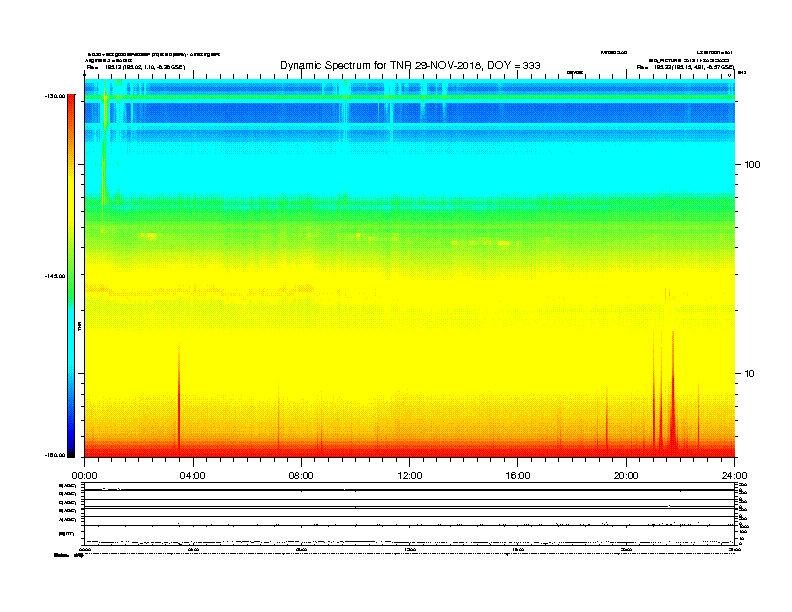Click the 24:00 time axis label

pyautogui.click(x=734, y=476)
